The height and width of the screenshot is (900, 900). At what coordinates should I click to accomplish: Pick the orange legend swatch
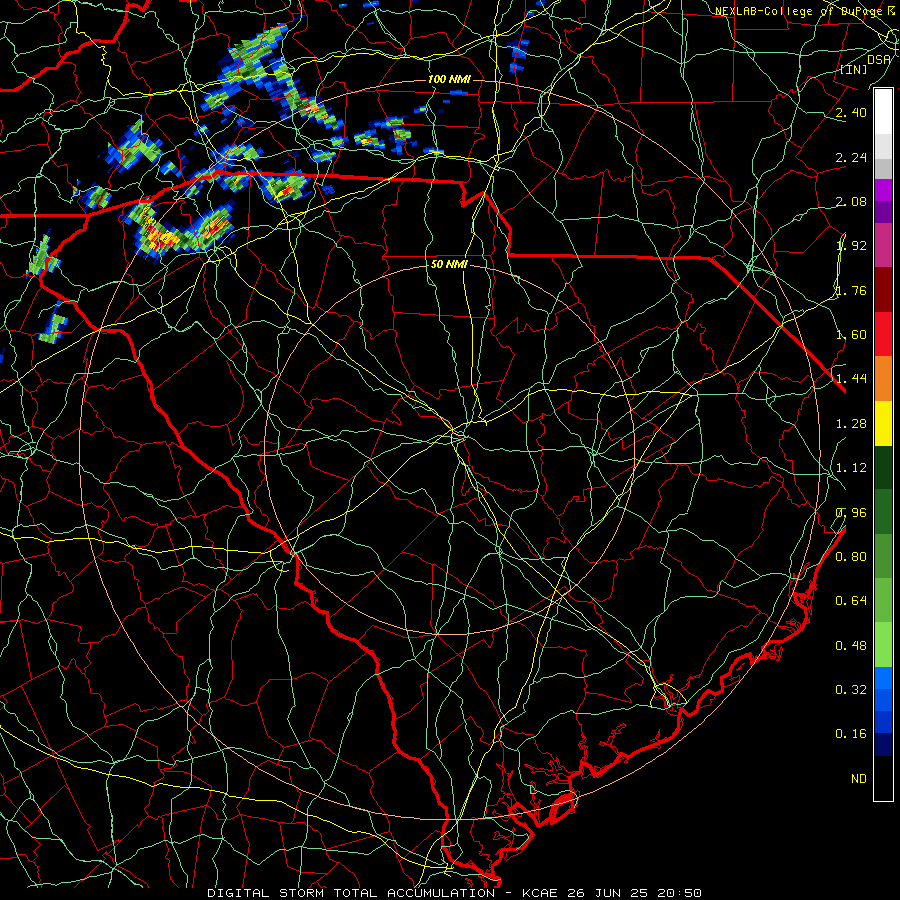(883, 379)
